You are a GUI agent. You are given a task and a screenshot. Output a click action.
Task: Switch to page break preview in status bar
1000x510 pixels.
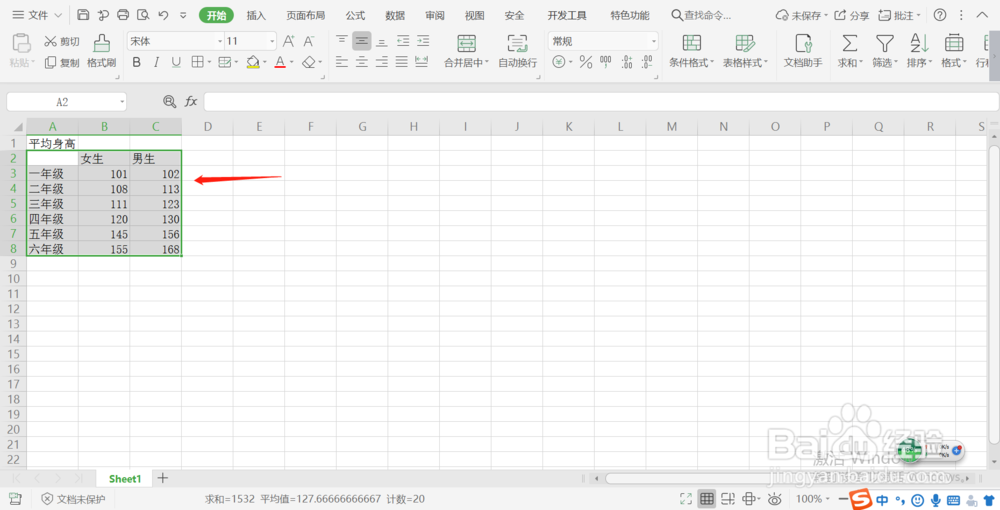(x=728, y=499)
